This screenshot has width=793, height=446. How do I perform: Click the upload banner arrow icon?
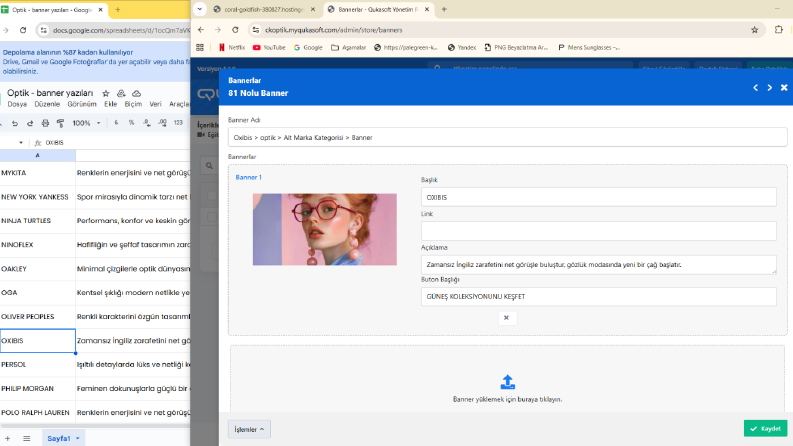[x=507, y=382]
